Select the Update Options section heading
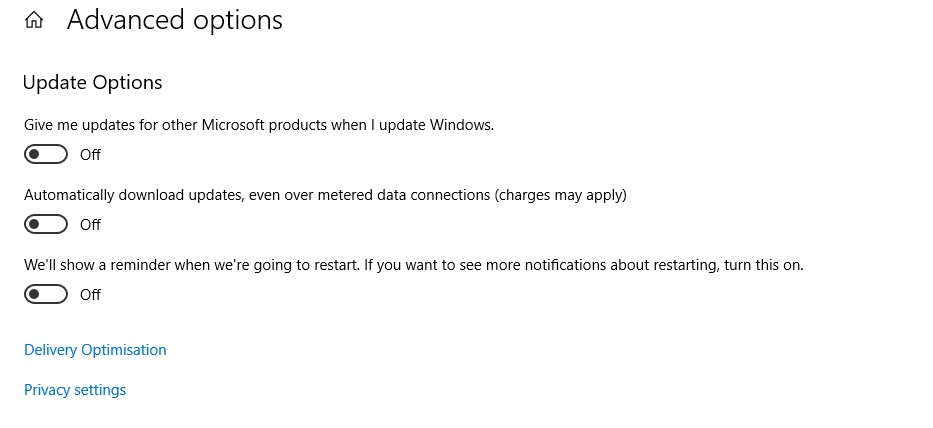Viewport: 933px width, 428px height. tap(92, 82)
